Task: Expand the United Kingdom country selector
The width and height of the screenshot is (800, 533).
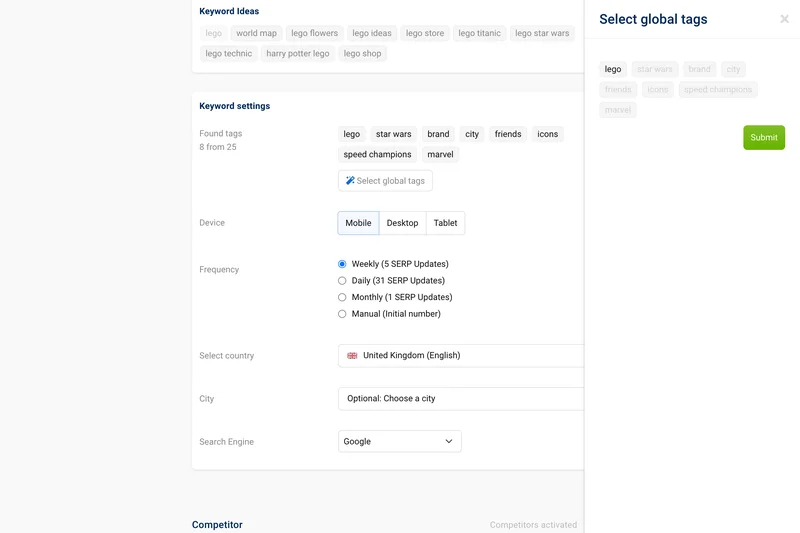Action: [x=460, y=356]
